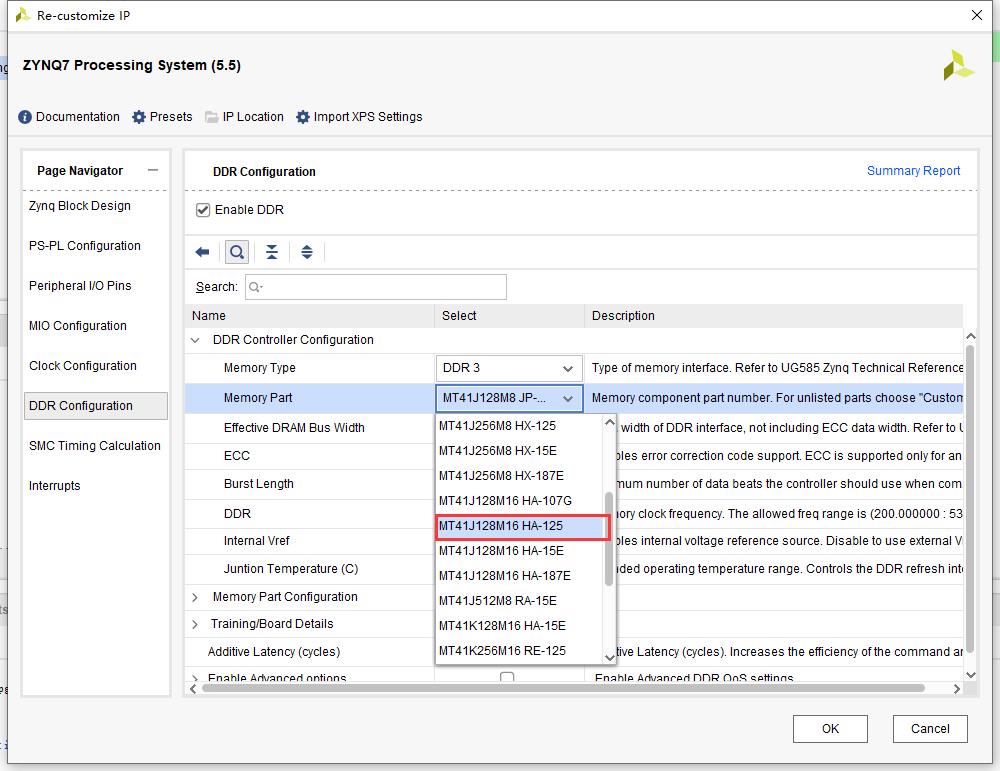Open the Memory Part dropdown
The height and width of the screenshot is (771, 1000).
[509, 398]
